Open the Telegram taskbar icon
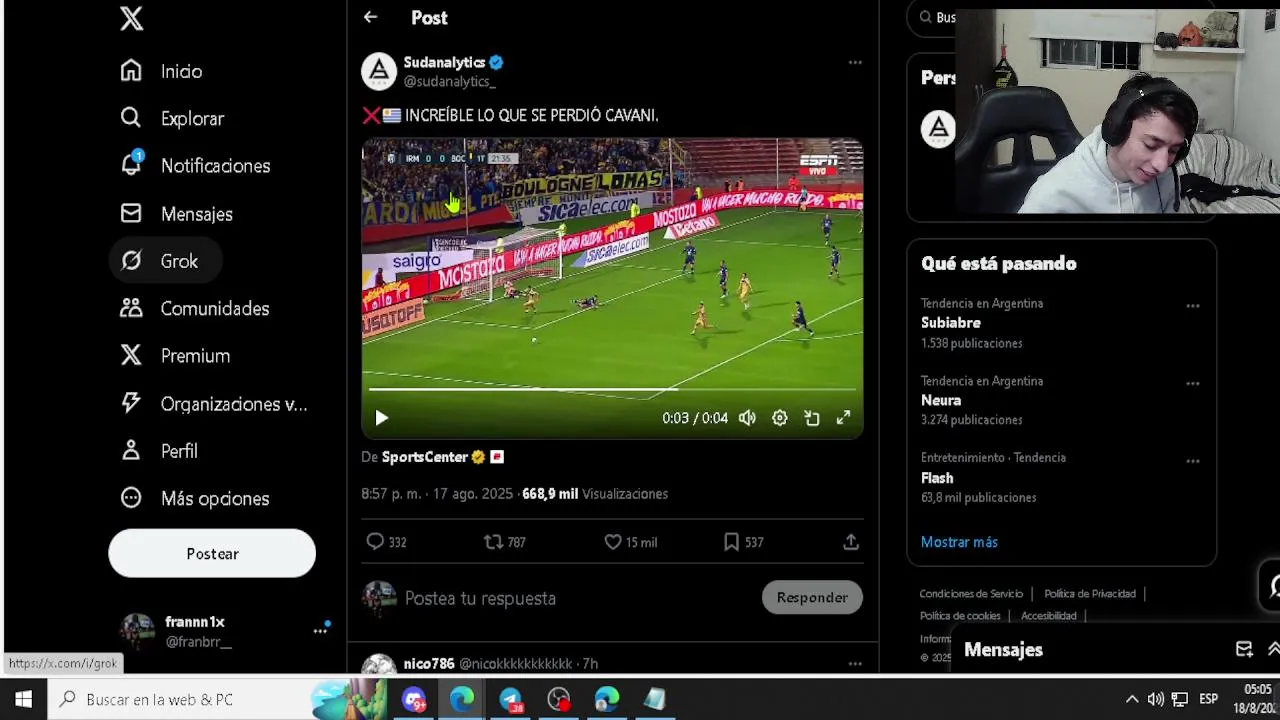Viewport: 1280px width, 720px height. tap(510, 699)
